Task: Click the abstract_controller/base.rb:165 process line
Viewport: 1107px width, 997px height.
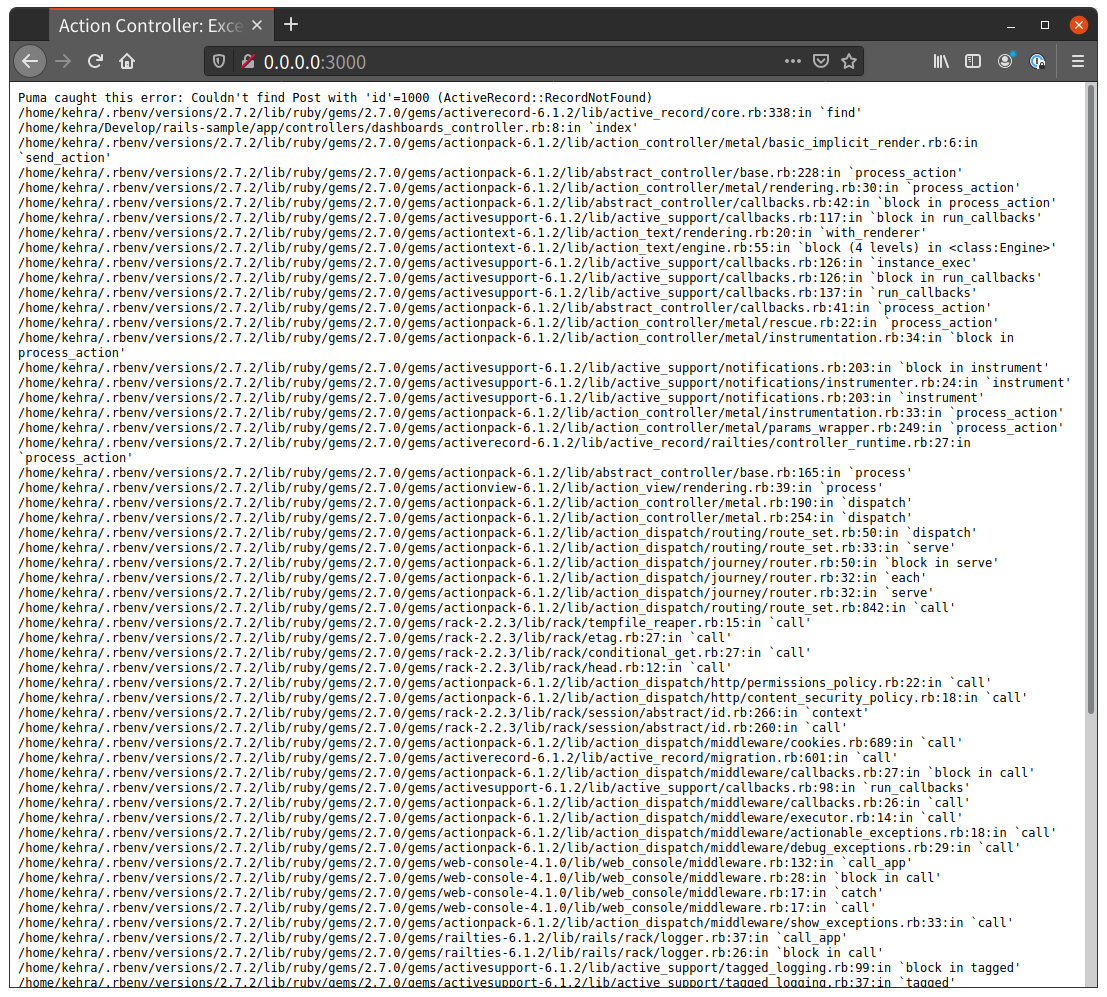Action: 465,473
